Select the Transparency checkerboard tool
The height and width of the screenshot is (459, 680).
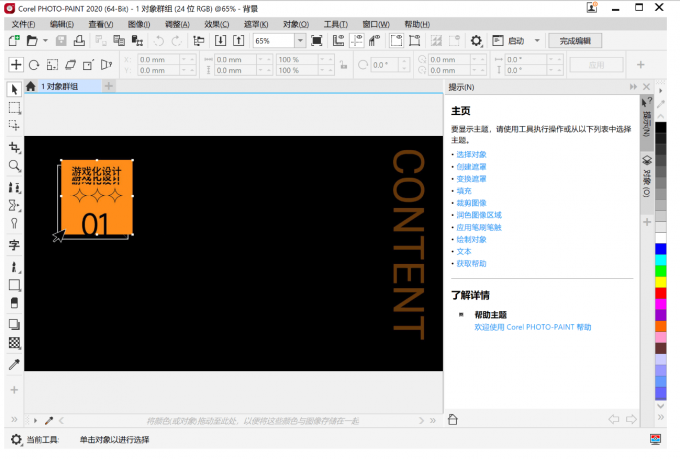click(14, 343)
